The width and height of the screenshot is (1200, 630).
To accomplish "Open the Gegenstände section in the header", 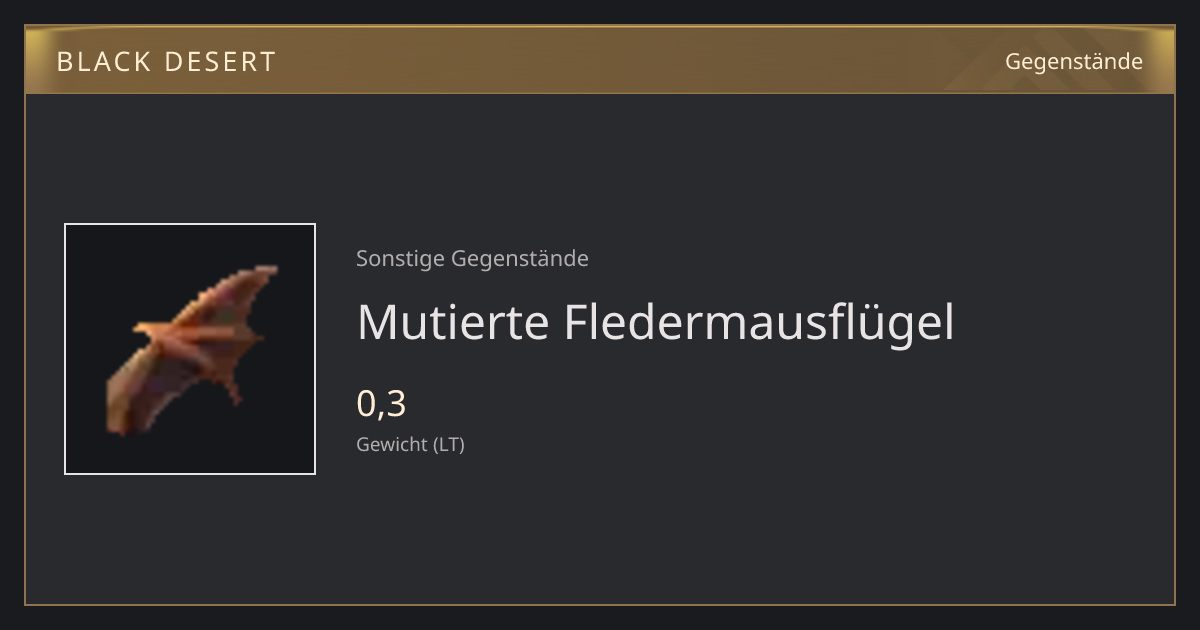I will (1073, 62).
